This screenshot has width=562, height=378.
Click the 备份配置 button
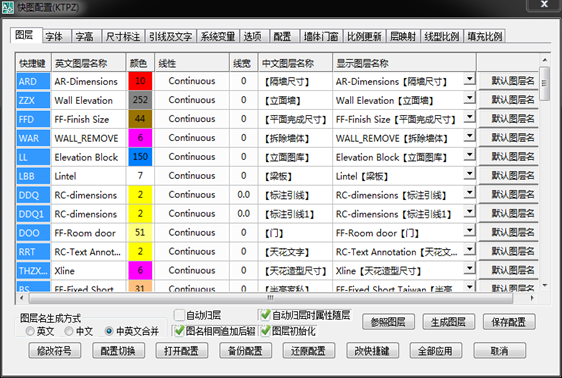pyautogui.click(x=246, y=350)
